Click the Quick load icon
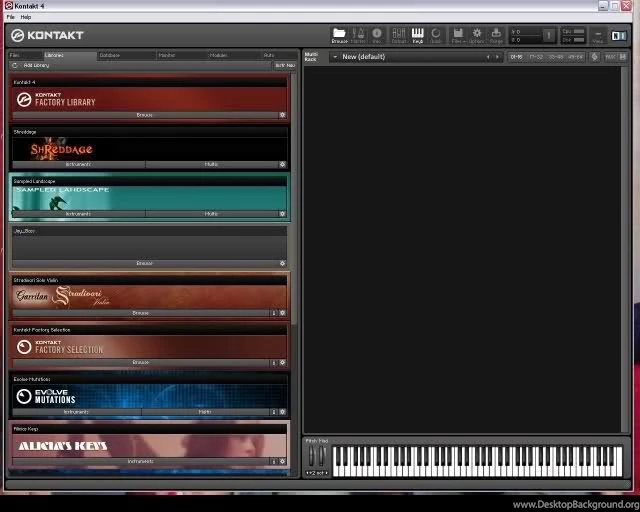Viewport: 640px width, 512px height. coord(436,36)
